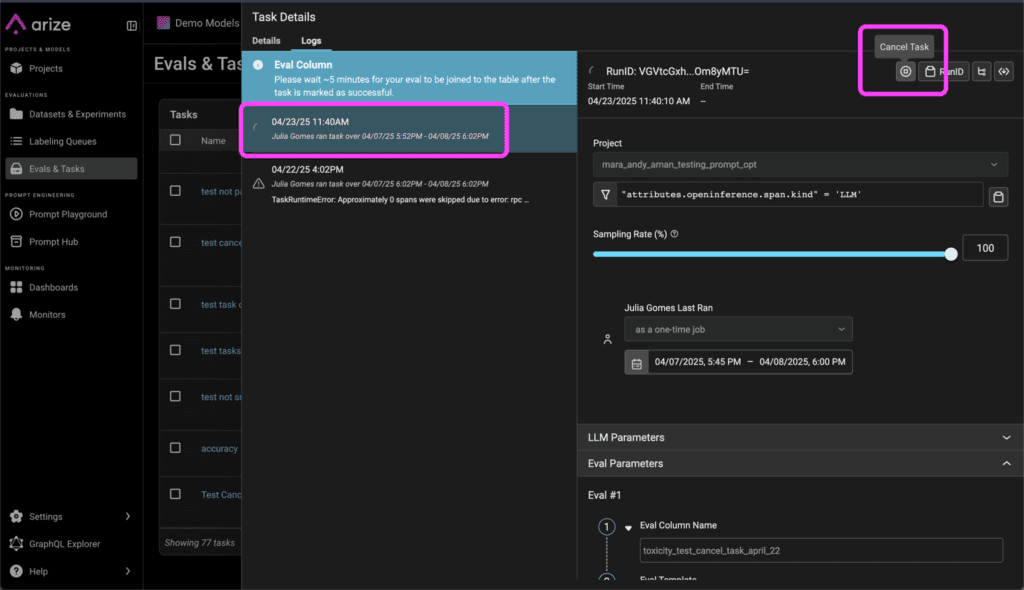1024x590 pixels.
Task: Expand the LLM Parameters section
Action: pyautogui.click(x=800, y=437)
